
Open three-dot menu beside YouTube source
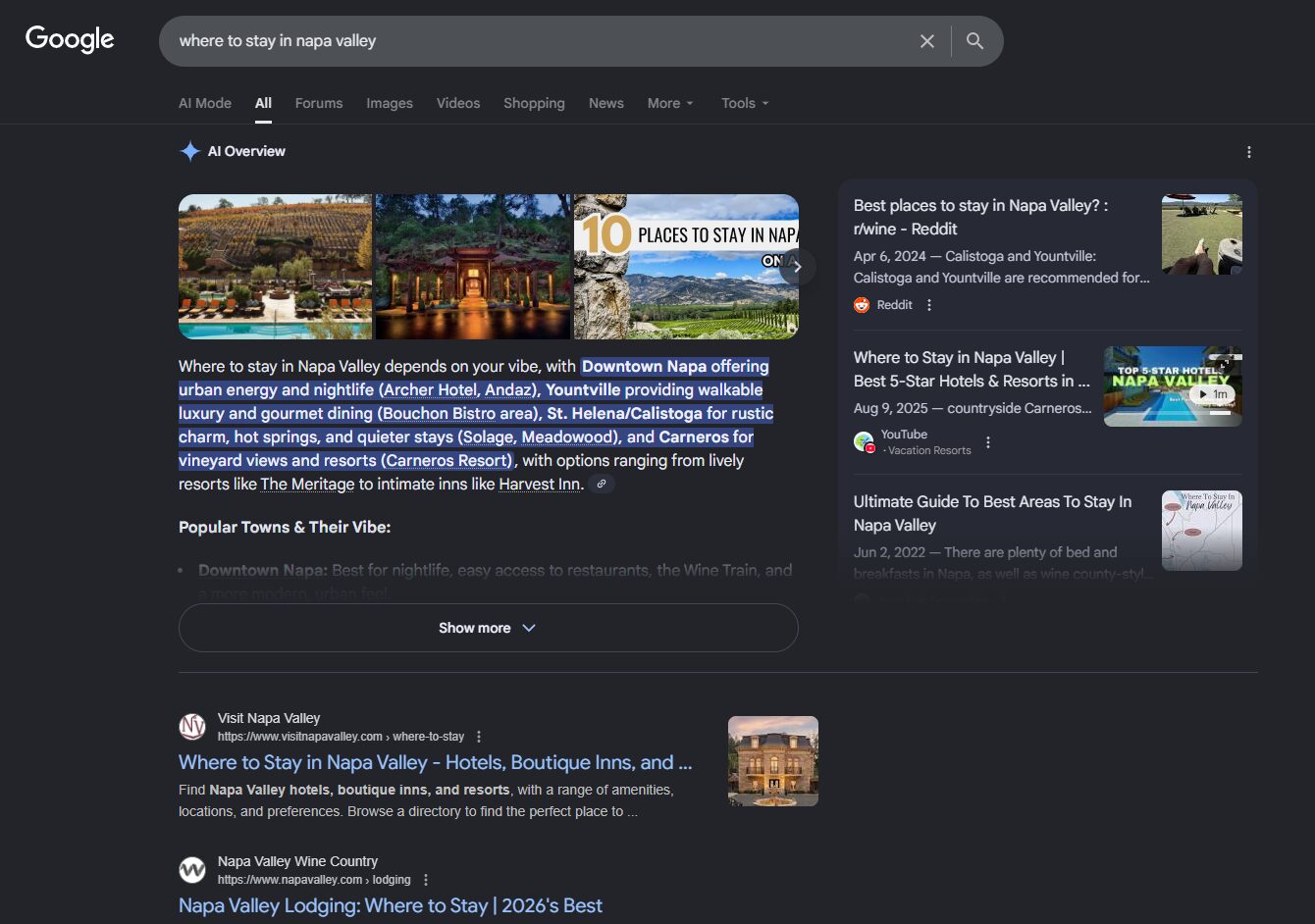pos(988,442)
